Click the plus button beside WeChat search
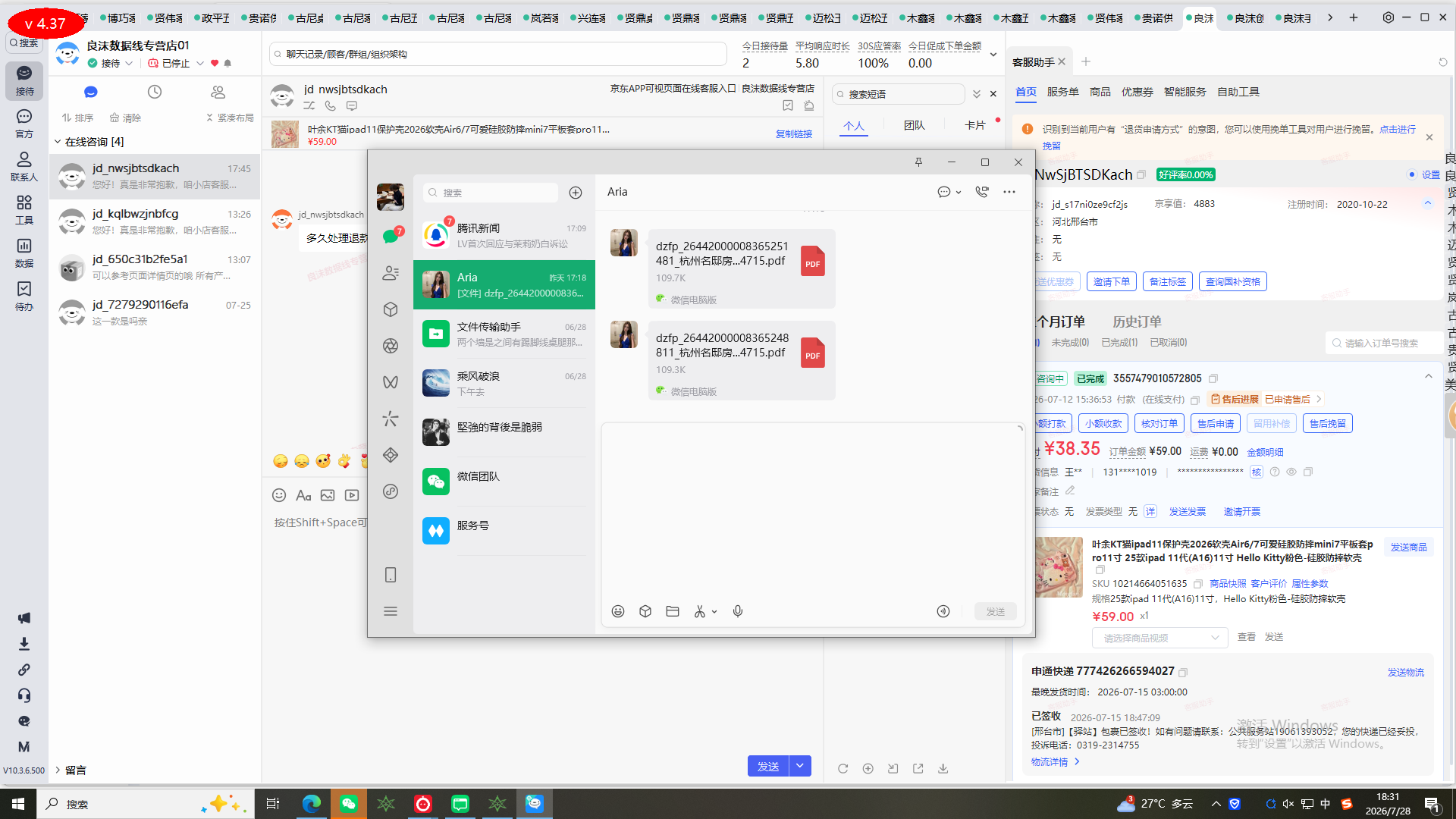The height and width of the screenshot is (819, 1456). pos(576,193)
